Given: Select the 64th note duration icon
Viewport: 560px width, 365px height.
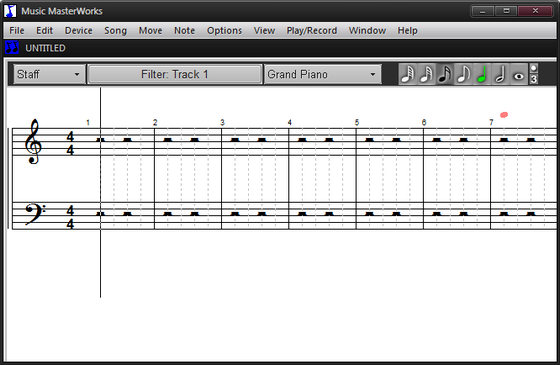Looking at the screenshot, I should (x=408, y=74).
